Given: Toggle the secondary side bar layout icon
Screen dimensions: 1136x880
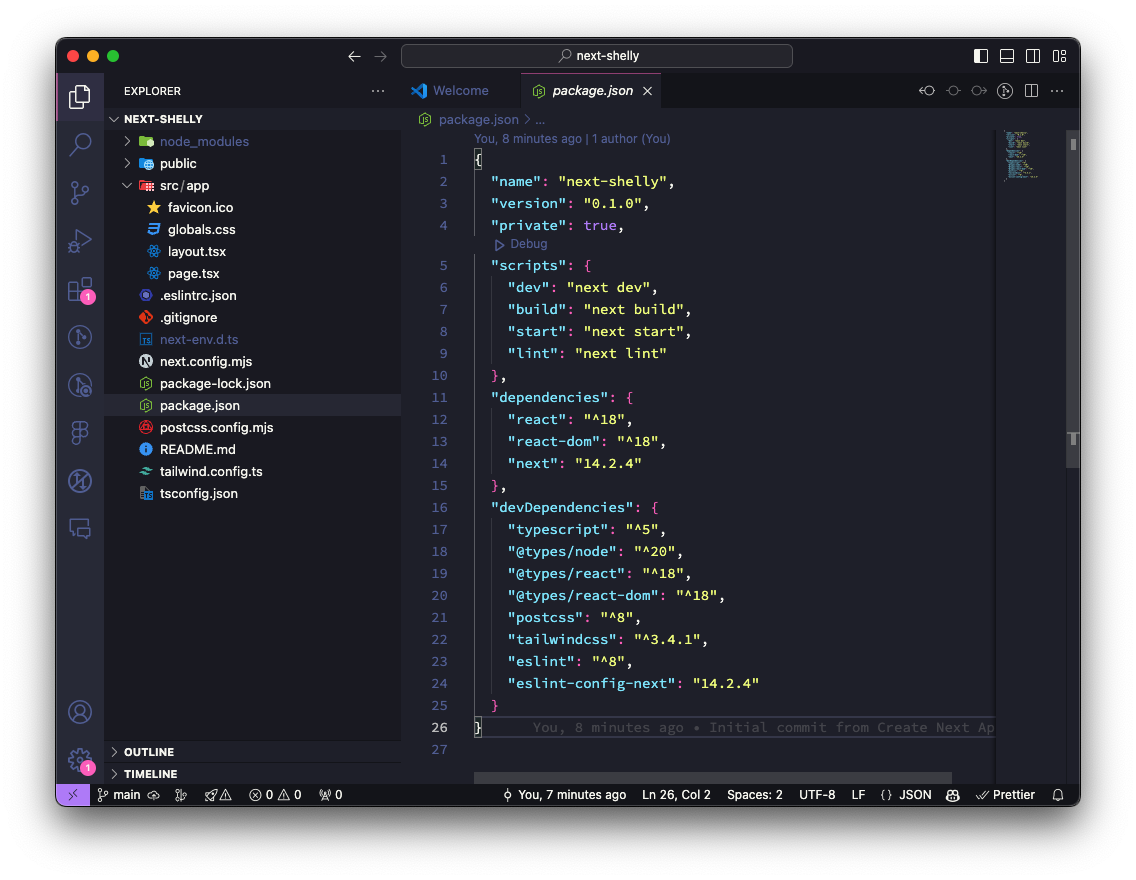Looking at the screenshot, I should [x=1033, y=56].
